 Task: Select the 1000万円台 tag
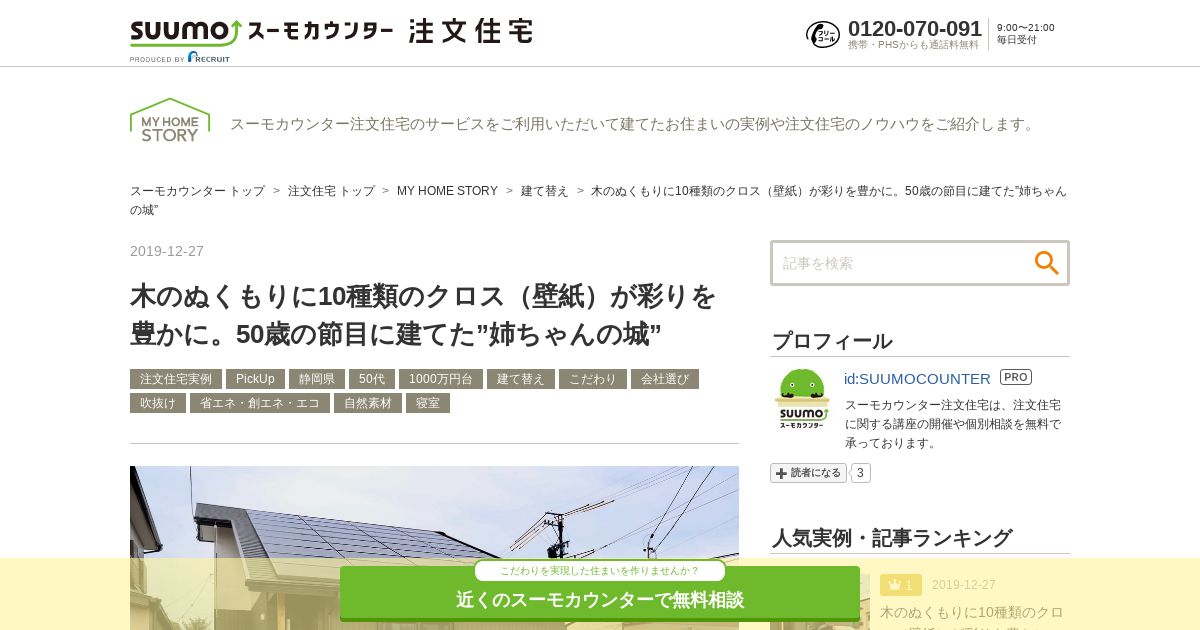coord(441,379)
